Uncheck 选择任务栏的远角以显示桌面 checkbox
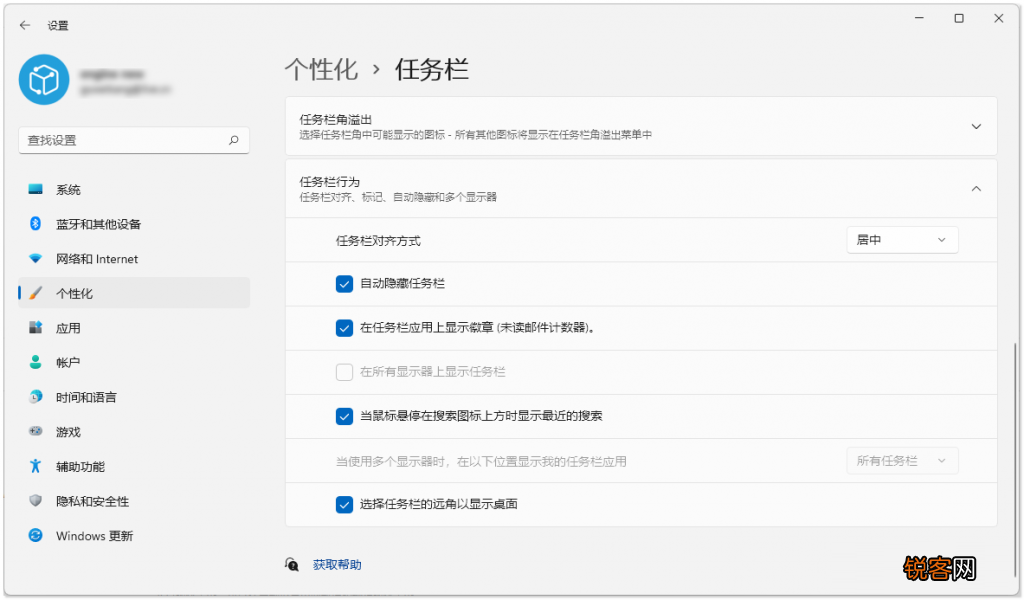Image resolution: width=1024 pixels, height=600 pixels. [x=344, y=505]
